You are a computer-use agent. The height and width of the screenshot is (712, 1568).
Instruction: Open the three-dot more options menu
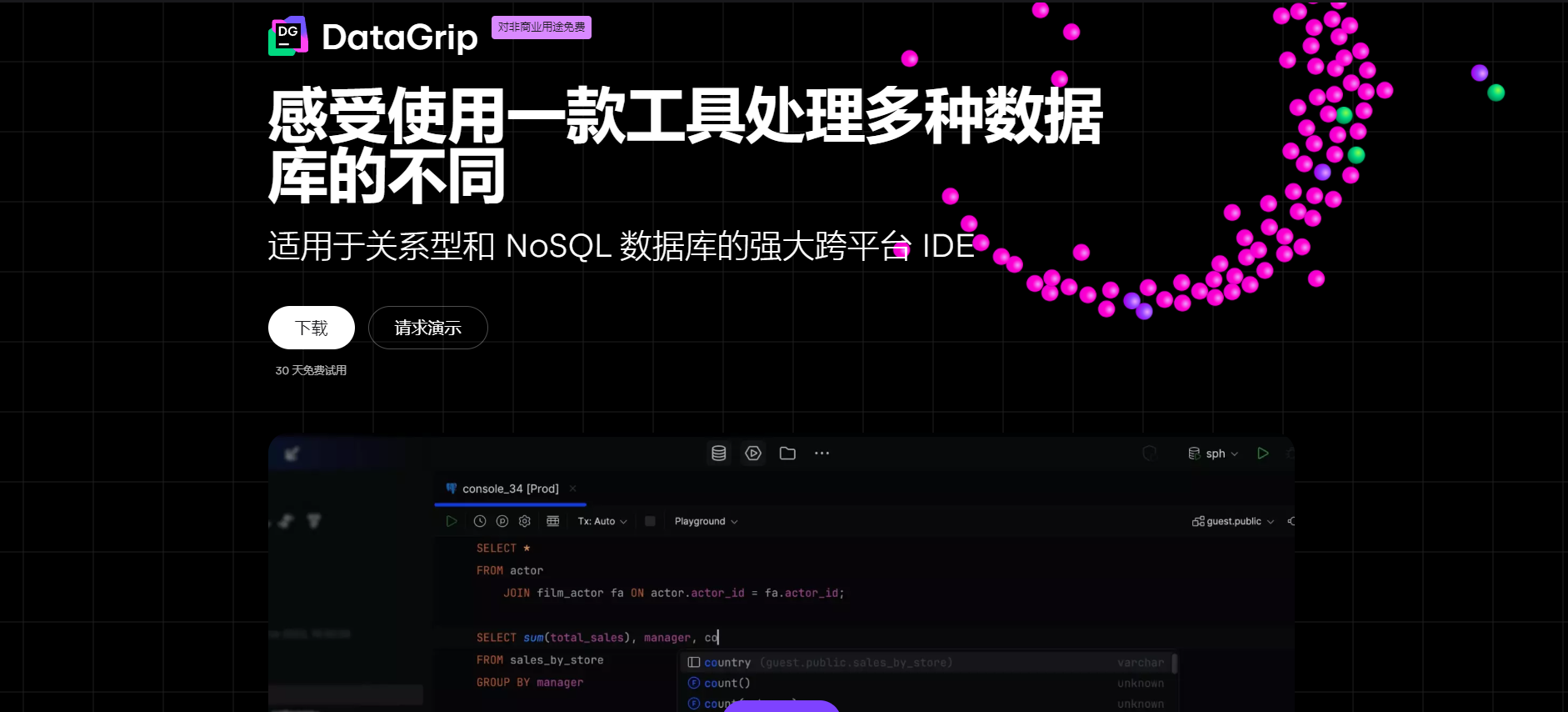[x=822, y=453]
